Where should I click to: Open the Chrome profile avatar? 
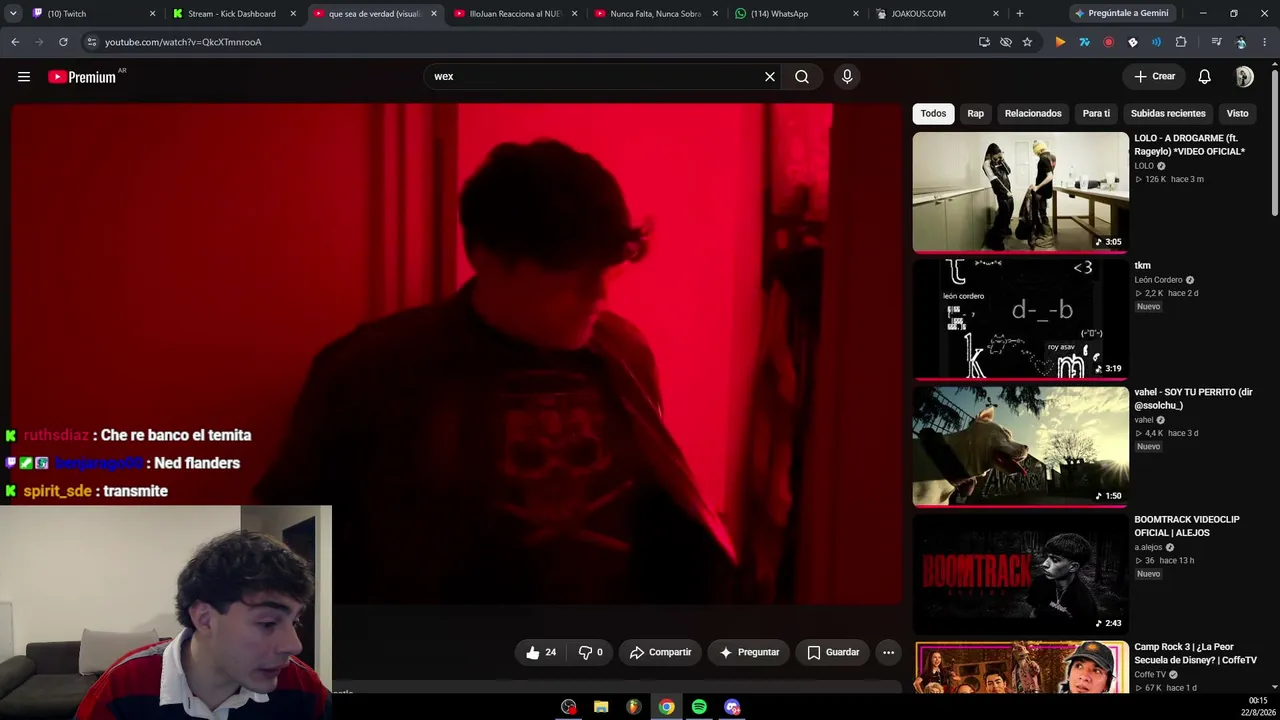(x=1241, y=42)
